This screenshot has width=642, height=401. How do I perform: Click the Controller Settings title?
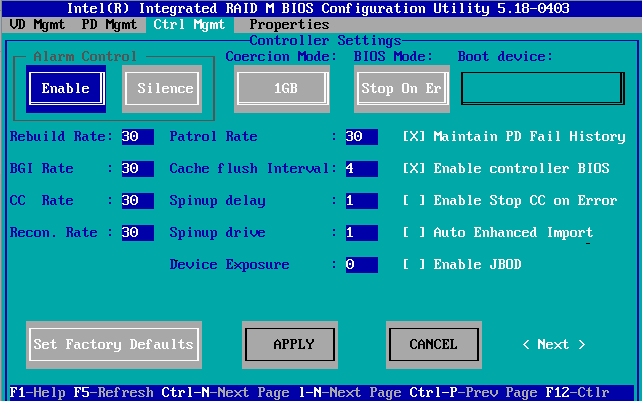click(326, 41)
